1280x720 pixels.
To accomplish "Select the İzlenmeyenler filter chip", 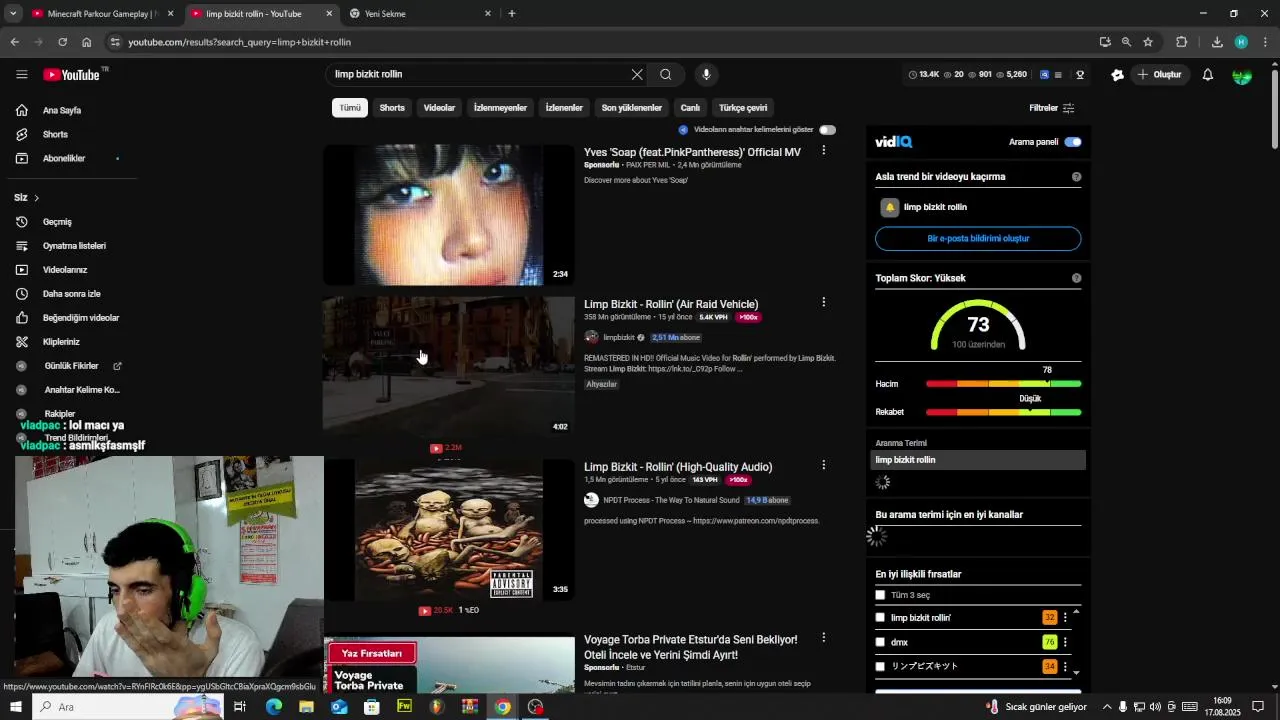I will click(500, 108).
